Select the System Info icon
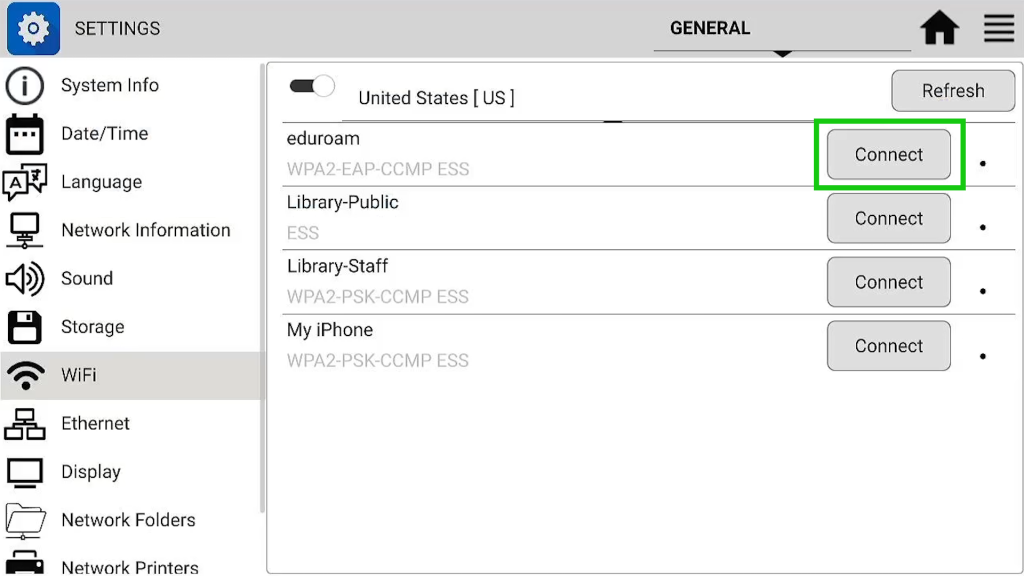Image resolution: width=1024 pixels, height=576 pixels. pos(25,86)
